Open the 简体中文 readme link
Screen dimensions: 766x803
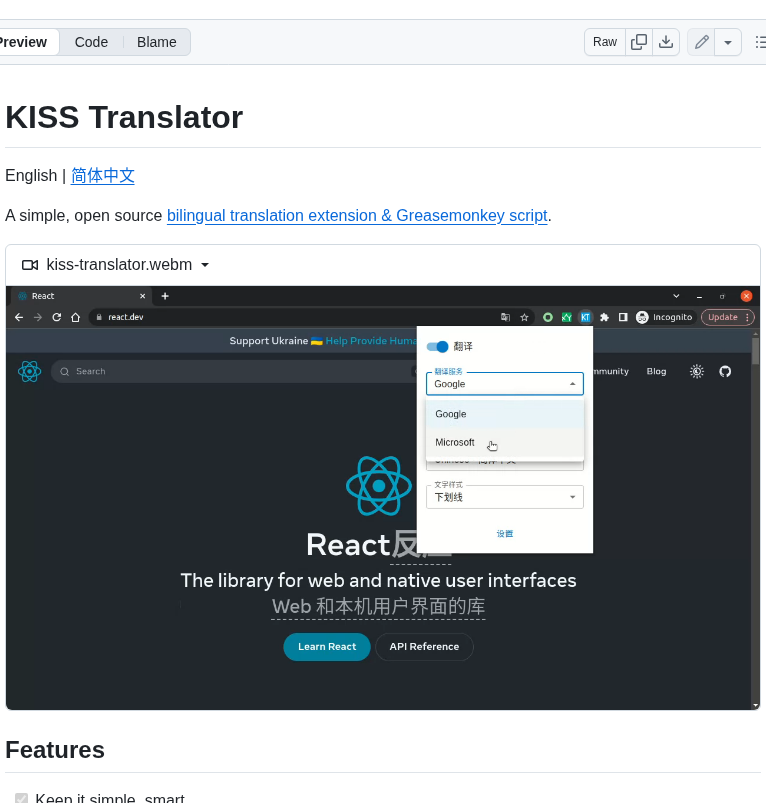point(102,176)
